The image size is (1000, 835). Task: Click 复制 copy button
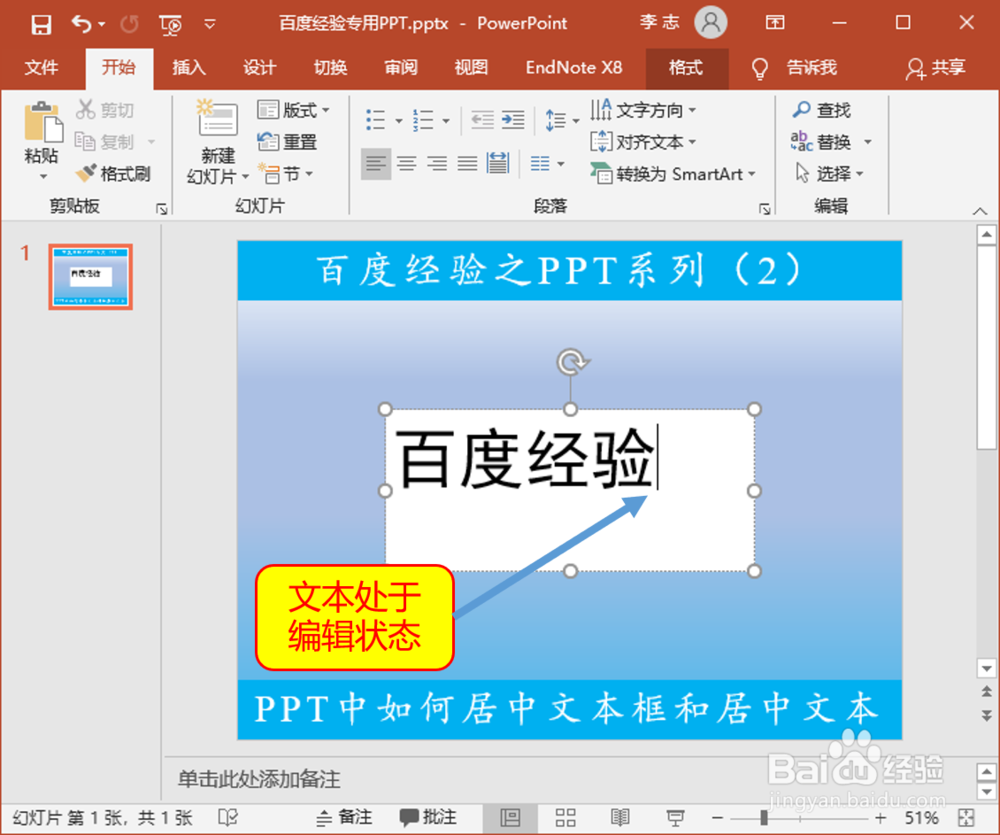105,141
